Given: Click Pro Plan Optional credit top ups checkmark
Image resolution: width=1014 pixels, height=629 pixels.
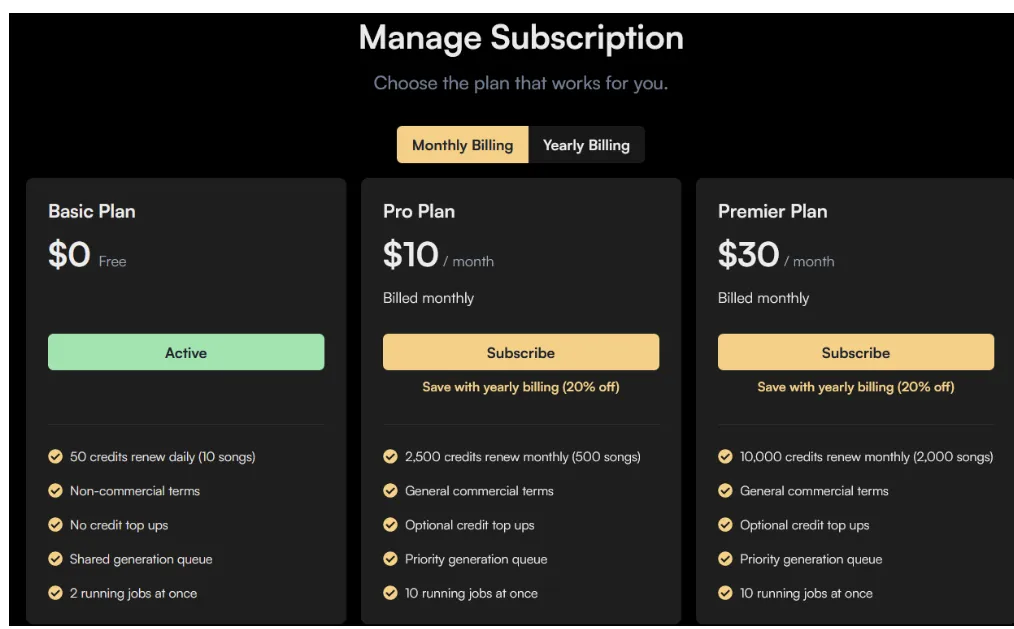Looking at the screenshot, I should pos(391,525).
